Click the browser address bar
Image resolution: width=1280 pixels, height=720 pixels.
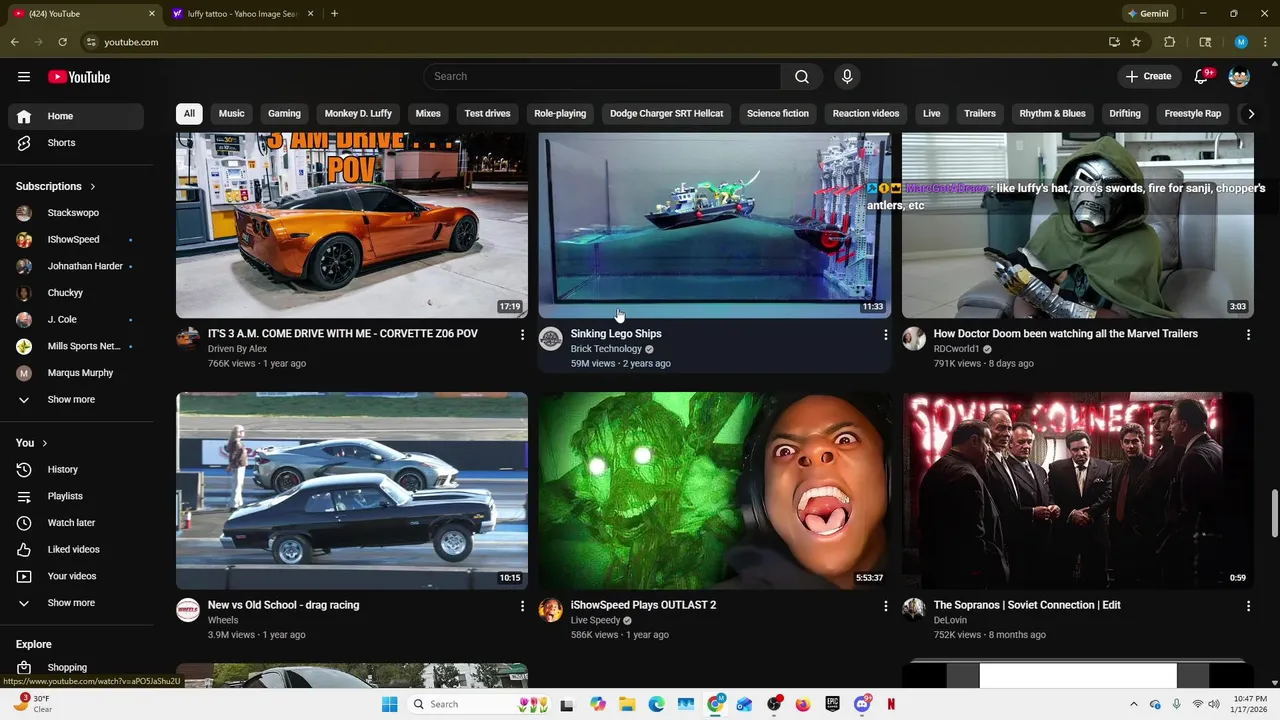click(590, 42)
